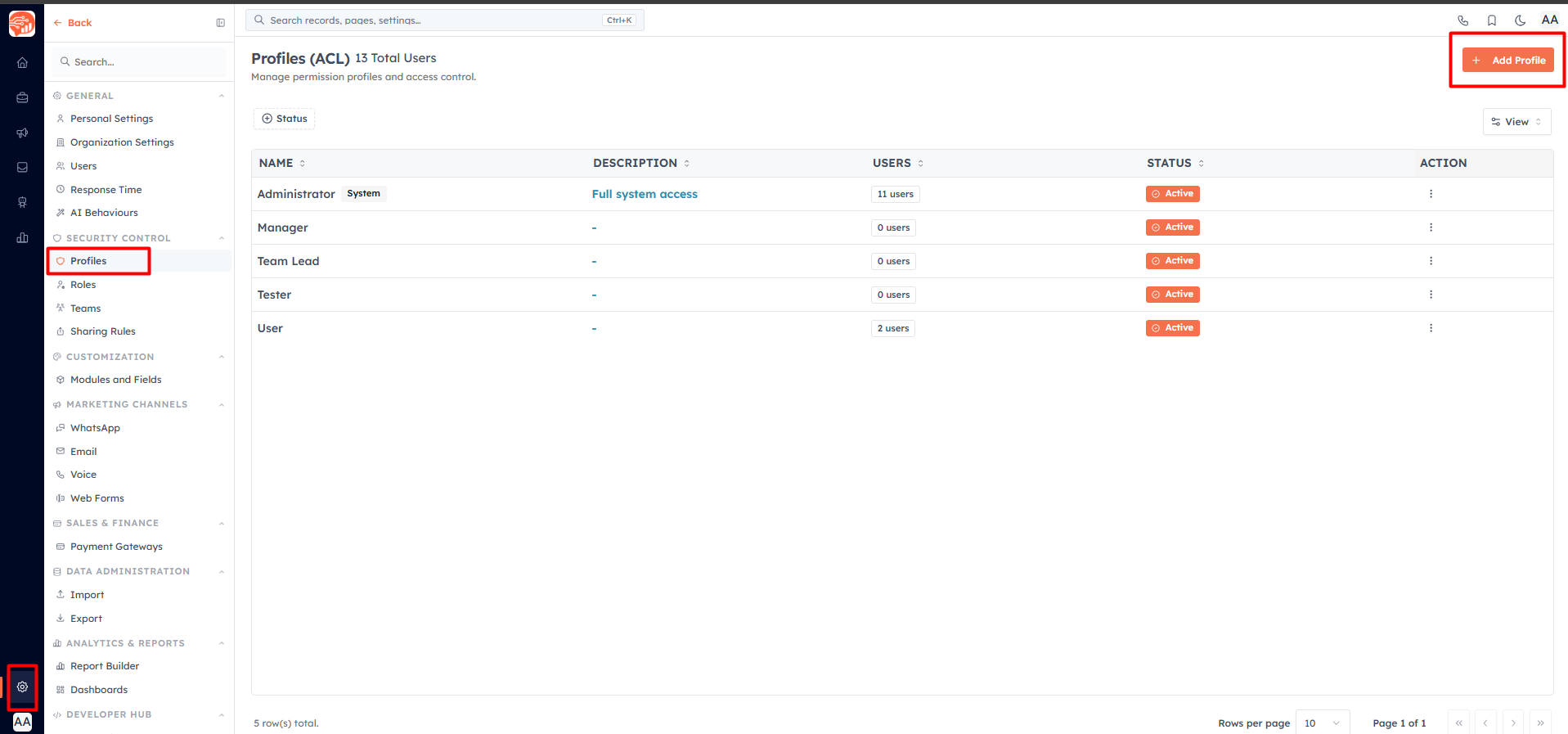Go to first page of results
This screenshot has height=734, width=1568.
pos(1458,723)
